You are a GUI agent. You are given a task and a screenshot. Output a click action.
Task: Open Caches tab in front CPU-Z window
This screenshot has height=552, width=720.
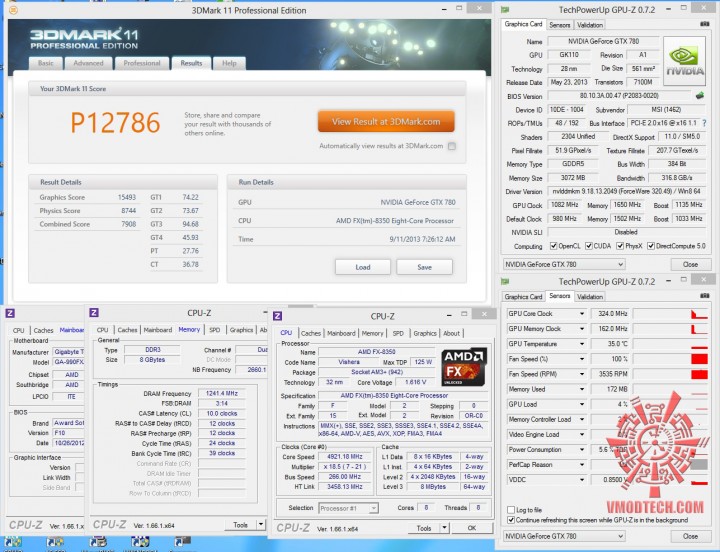click(x=311, y=333)
